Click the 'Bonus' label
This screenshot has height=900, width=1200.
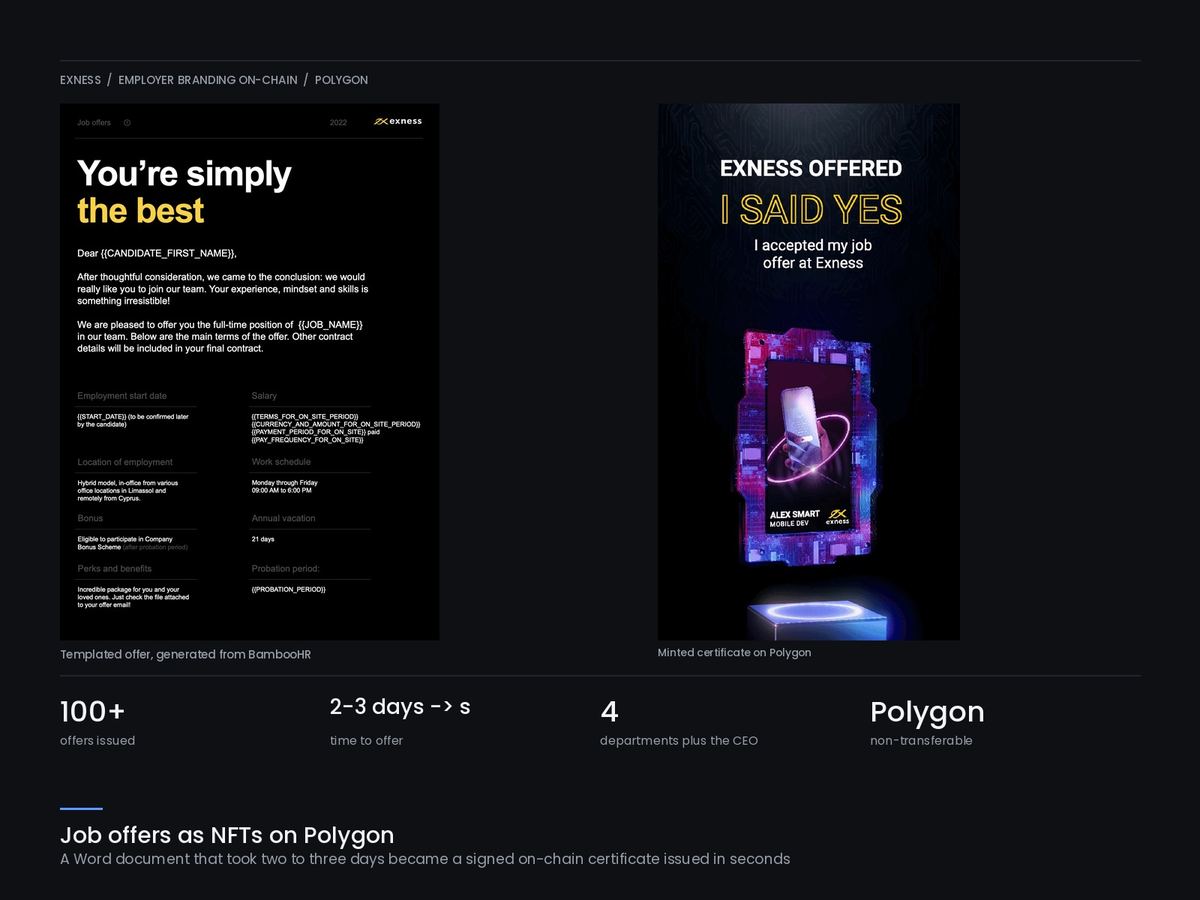point(90,518)
